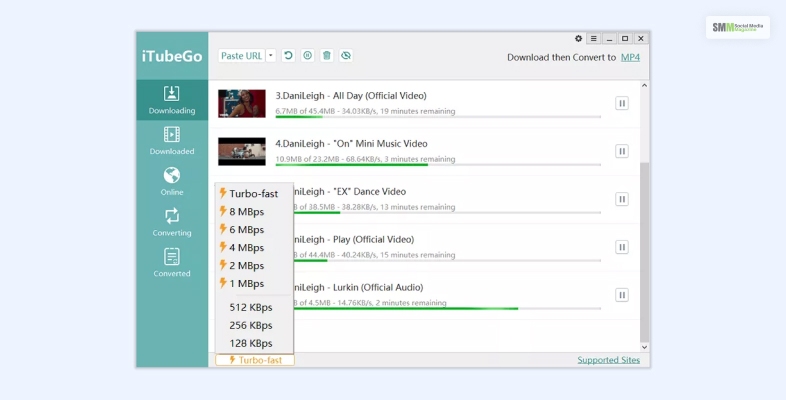
Task: Click the scrollbar up arrow
Action: (x=645, y=86)
